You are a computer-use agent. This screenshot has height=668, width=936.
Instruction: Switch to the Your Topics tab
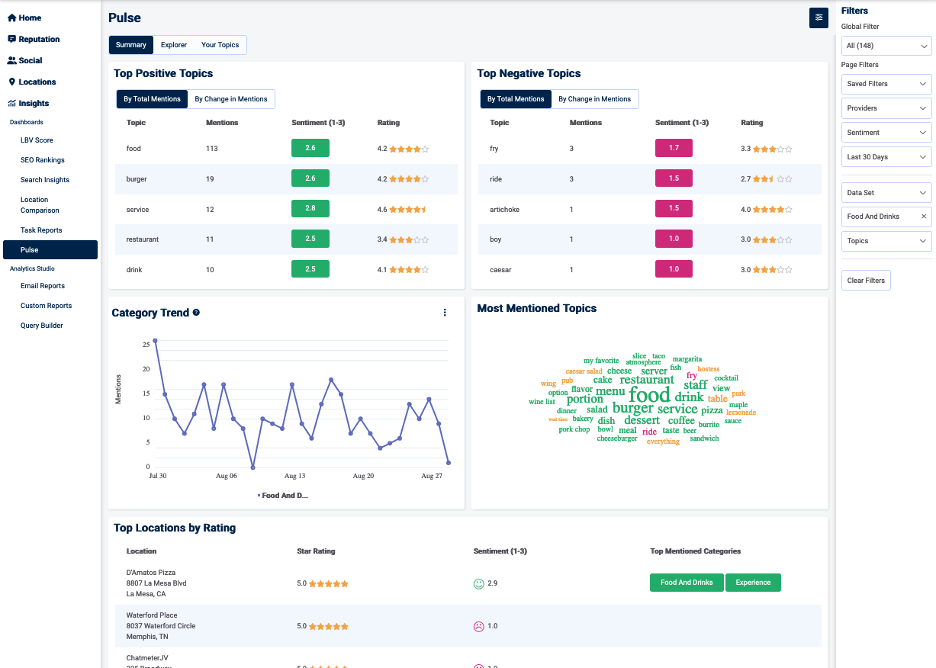click(220, 45)
